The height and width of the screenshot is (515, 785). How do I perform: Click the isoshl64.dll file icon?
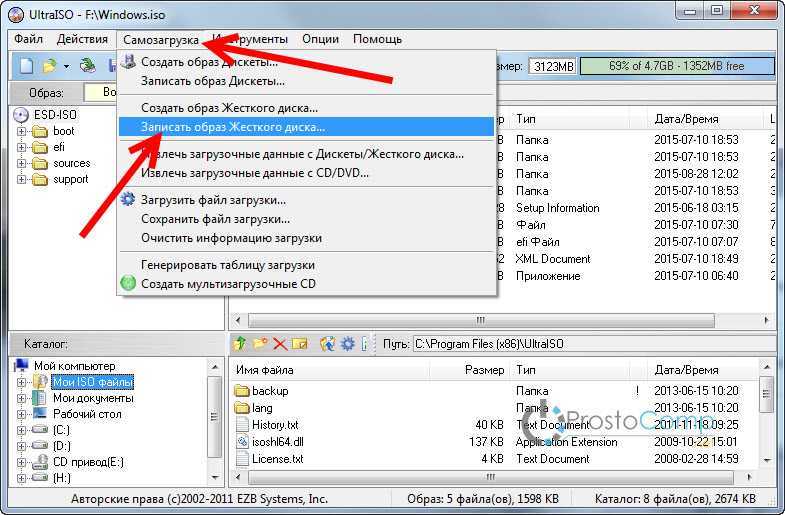[242, 441]
